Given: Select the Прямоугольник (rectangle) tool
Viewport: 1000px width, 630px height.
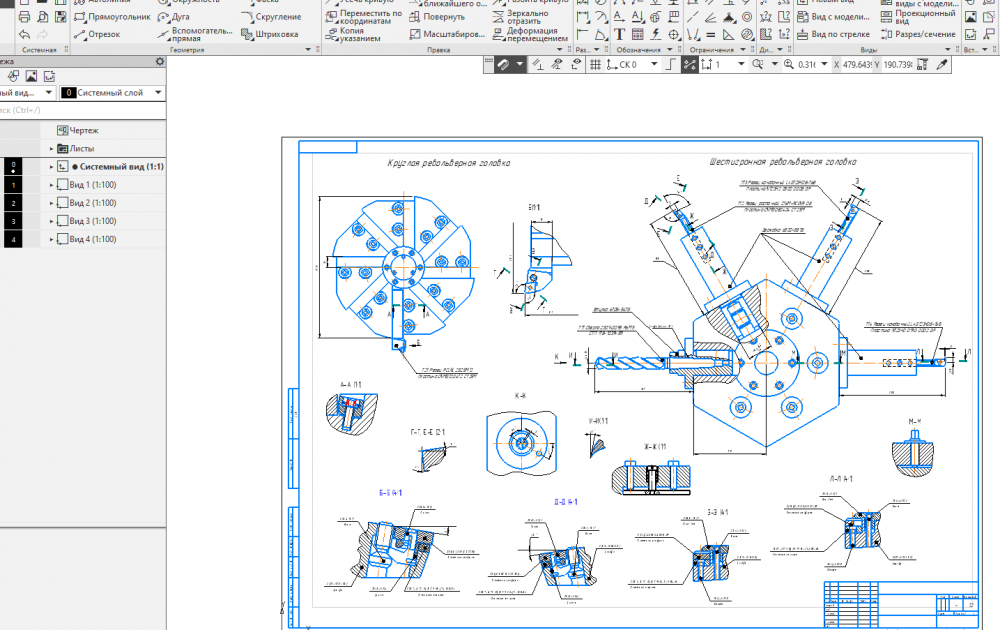Looking at the screenshot, I should click(111, 17).
